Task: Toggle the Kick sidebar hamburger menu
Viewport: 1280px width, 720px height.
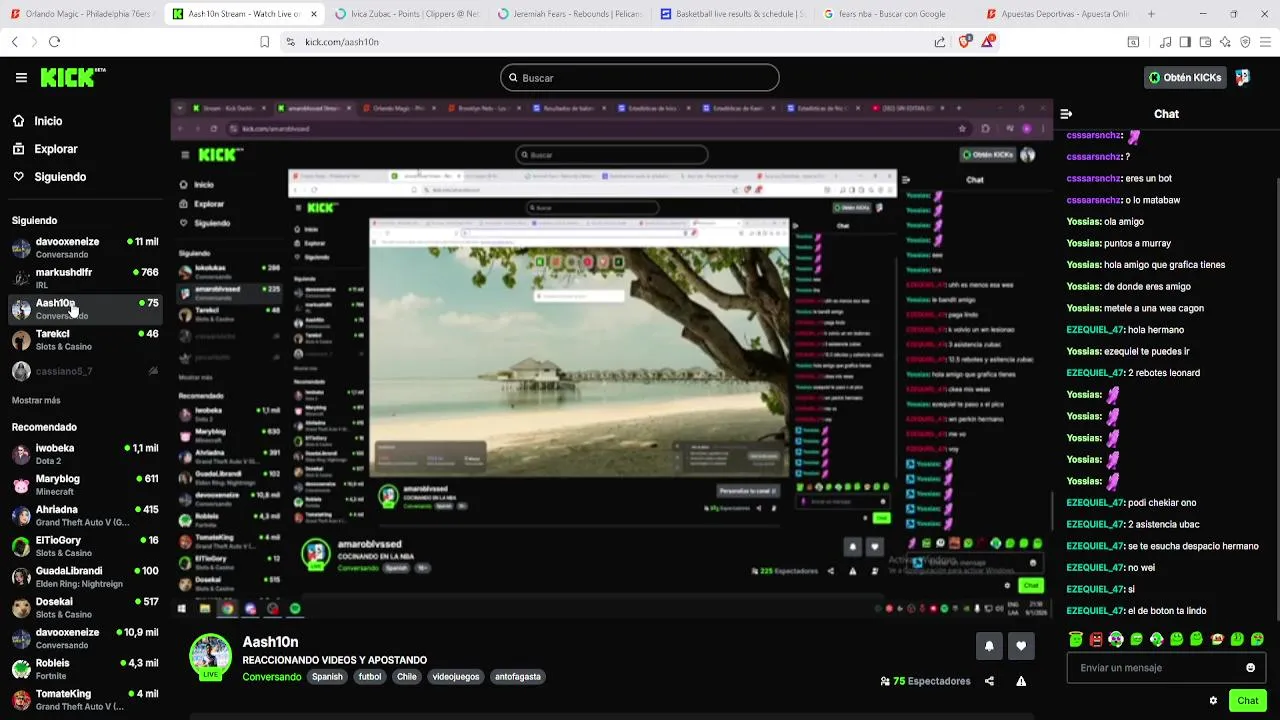Action: point(21,77)
